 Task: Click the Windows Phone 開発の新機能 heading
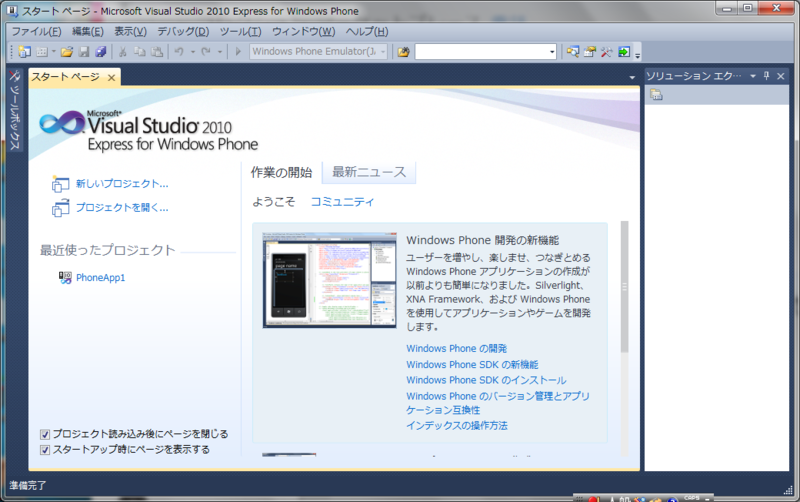[483, 240]
